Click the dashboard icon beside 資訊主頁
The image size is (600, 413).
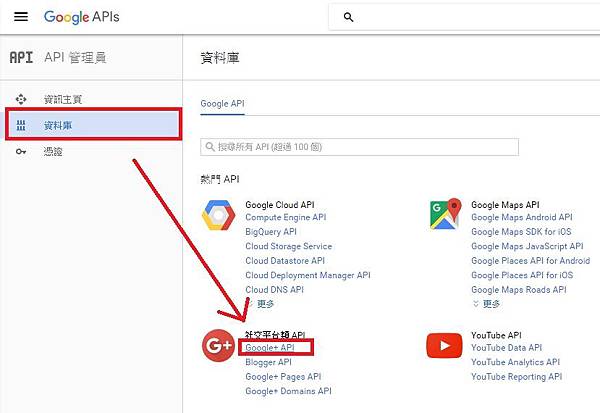pos(21,100)
